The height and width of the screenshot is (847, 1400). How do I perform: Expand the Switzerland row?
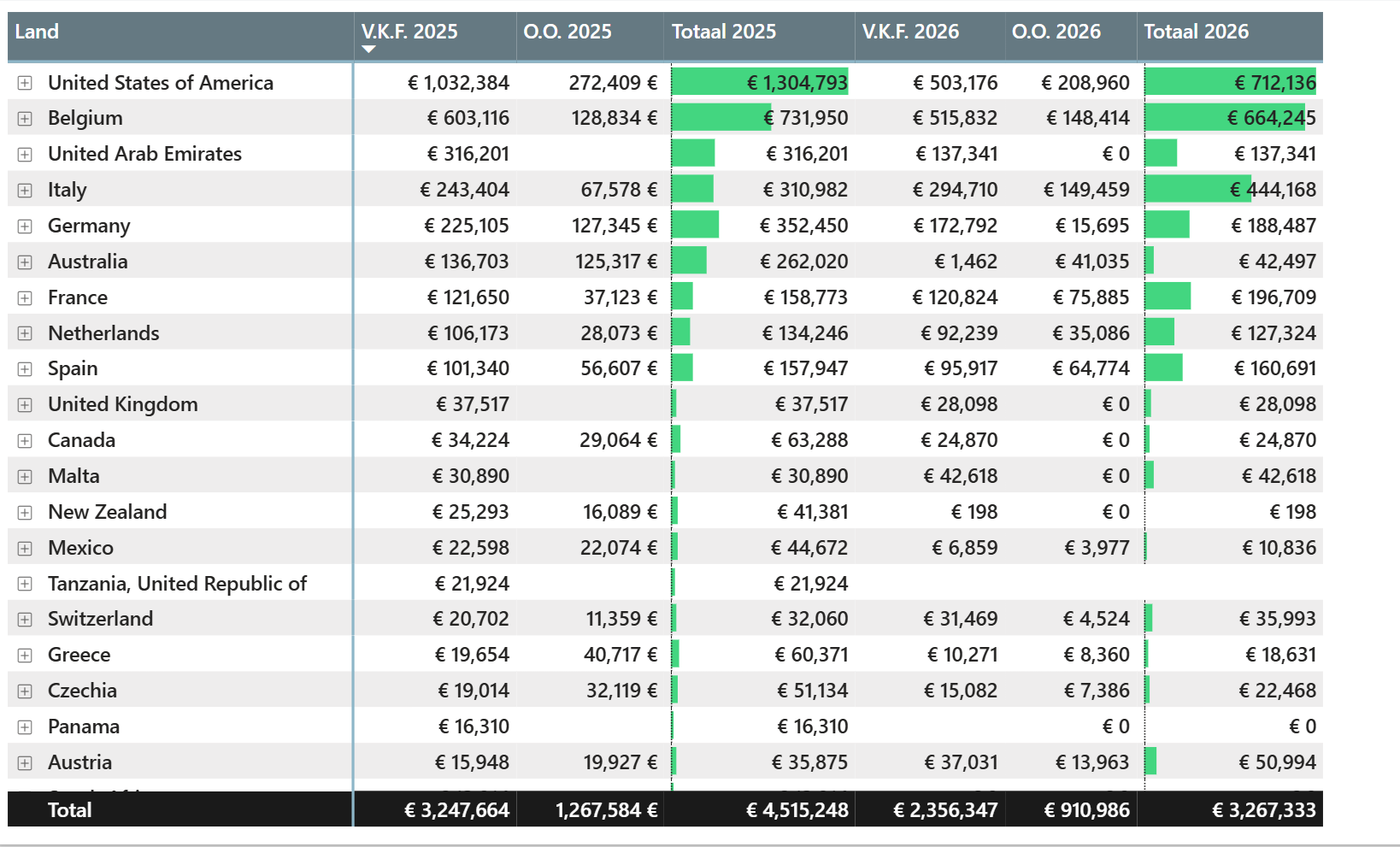click(x=25, y=620)
